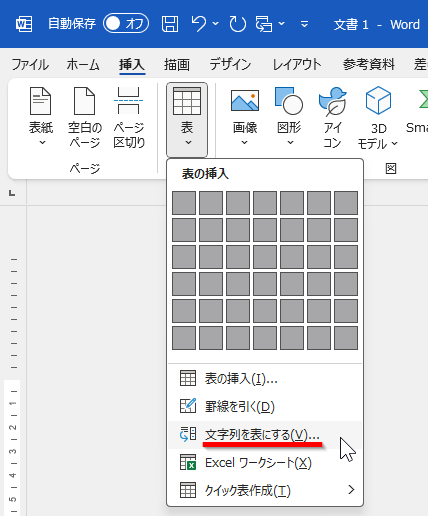Click the bottom-right cell of table grid

(x=346, y=338)
